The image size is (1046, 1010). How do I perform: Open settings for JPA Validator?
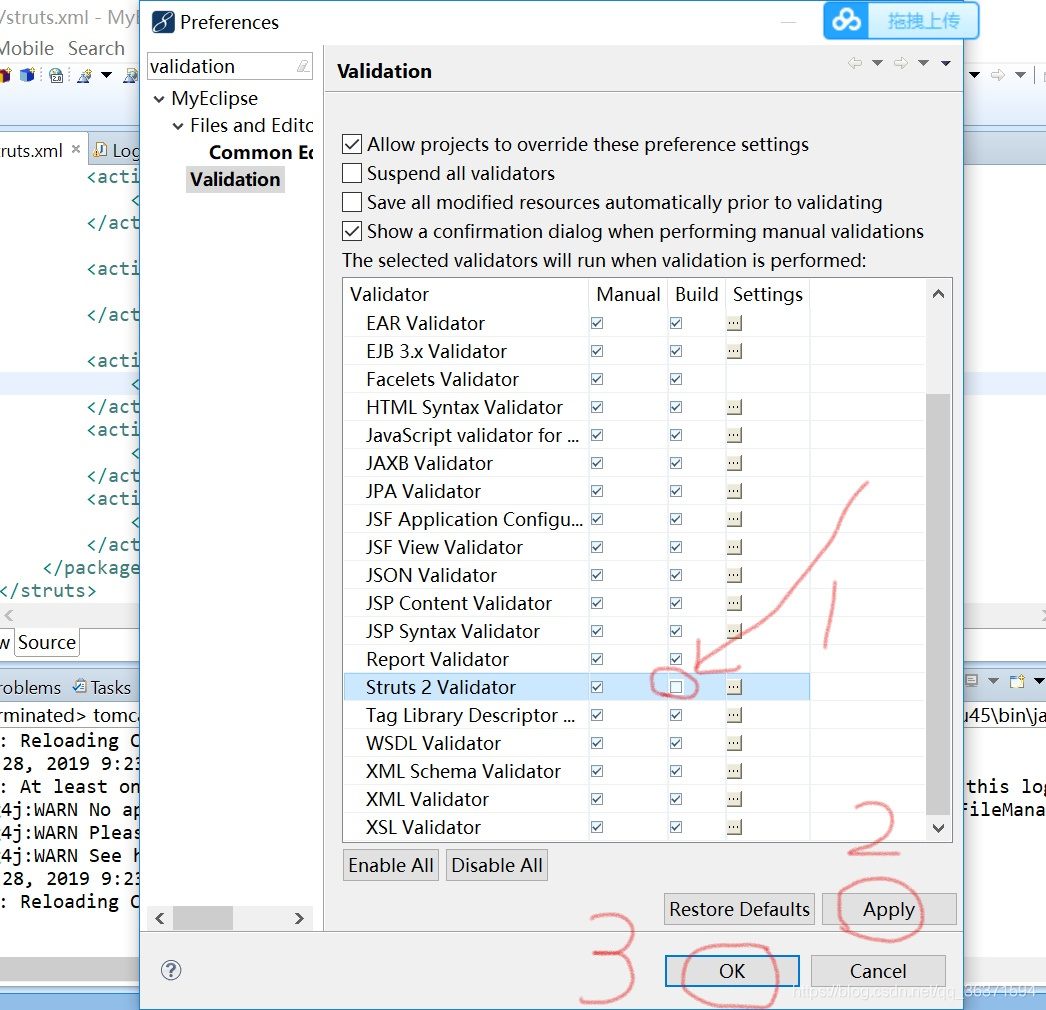coord(734,492)
